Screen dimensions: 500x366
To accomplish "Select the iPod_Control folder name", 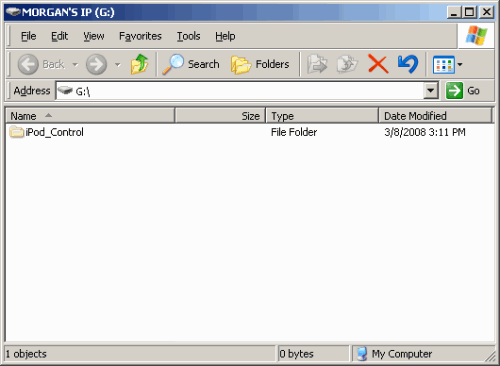I will tap(54, 132).
